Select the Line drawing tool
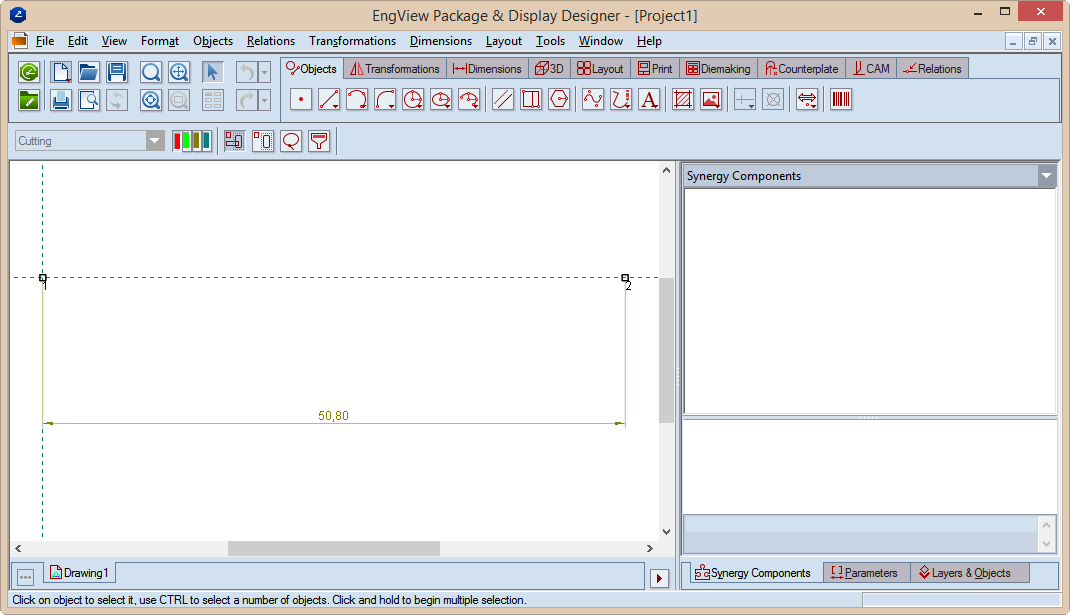 click(x=329, y=100)
